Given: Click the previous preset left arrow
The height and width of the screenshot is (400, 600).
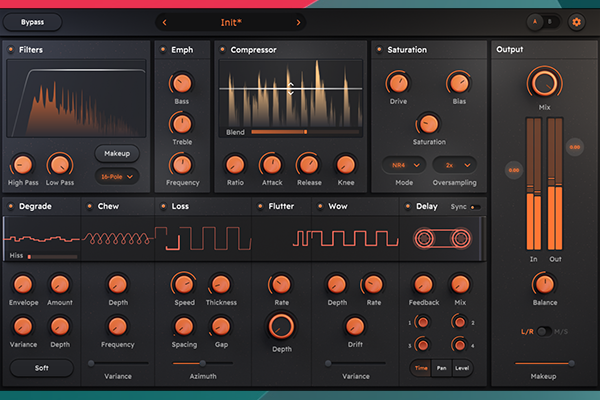Looking at the screenshot, I should click(166, 21).
